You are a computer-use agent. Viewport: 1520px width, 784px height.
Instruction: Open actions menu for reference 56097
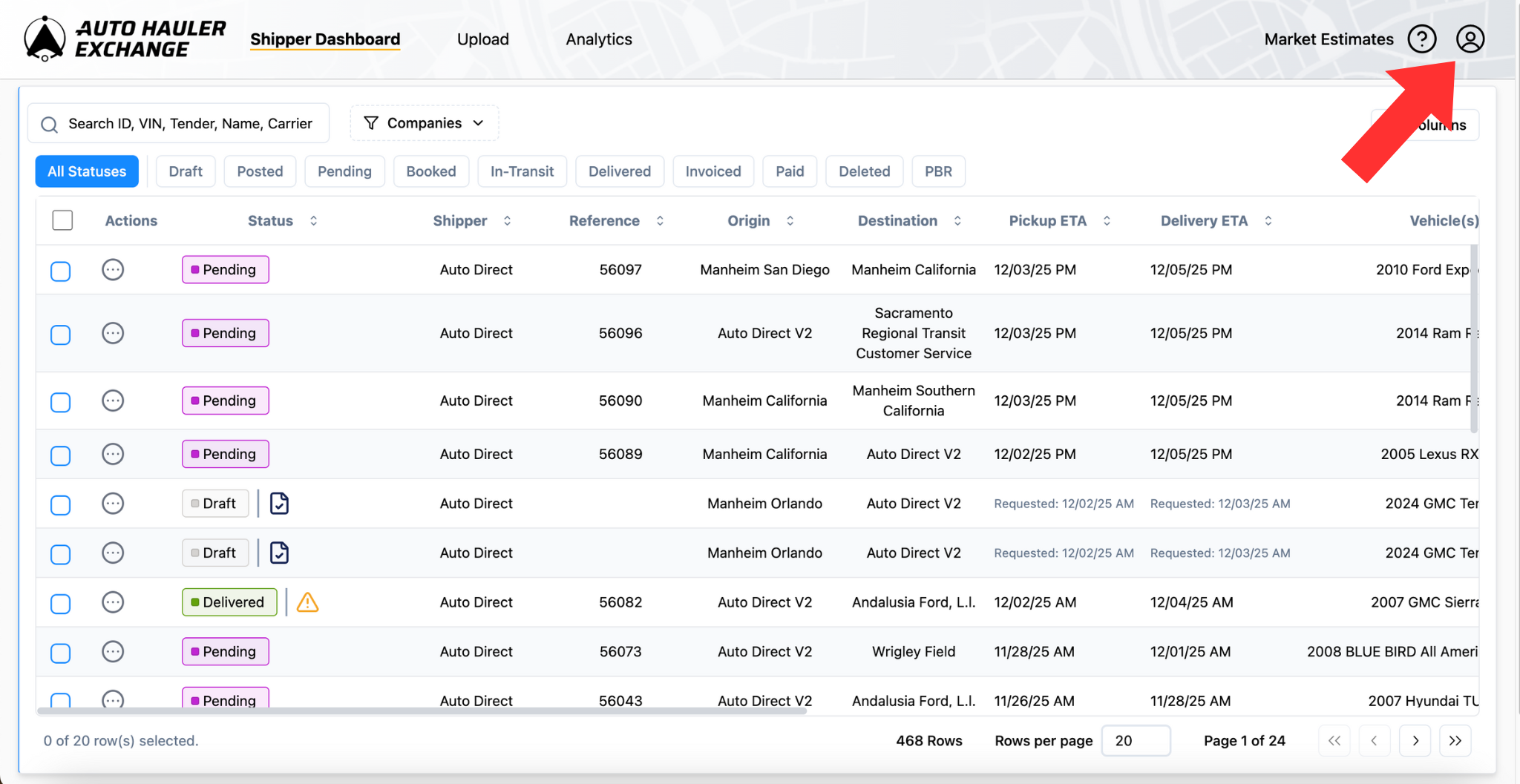click(113, 270)
